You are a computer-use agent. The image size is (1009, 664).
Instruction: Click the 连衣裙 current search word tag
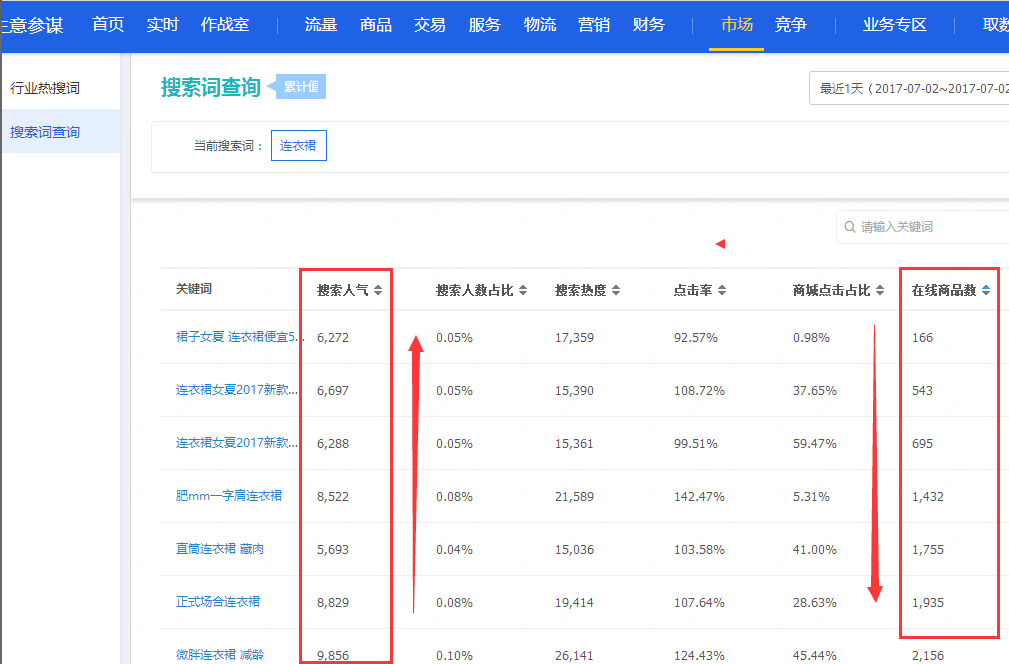tap(298, 146)
